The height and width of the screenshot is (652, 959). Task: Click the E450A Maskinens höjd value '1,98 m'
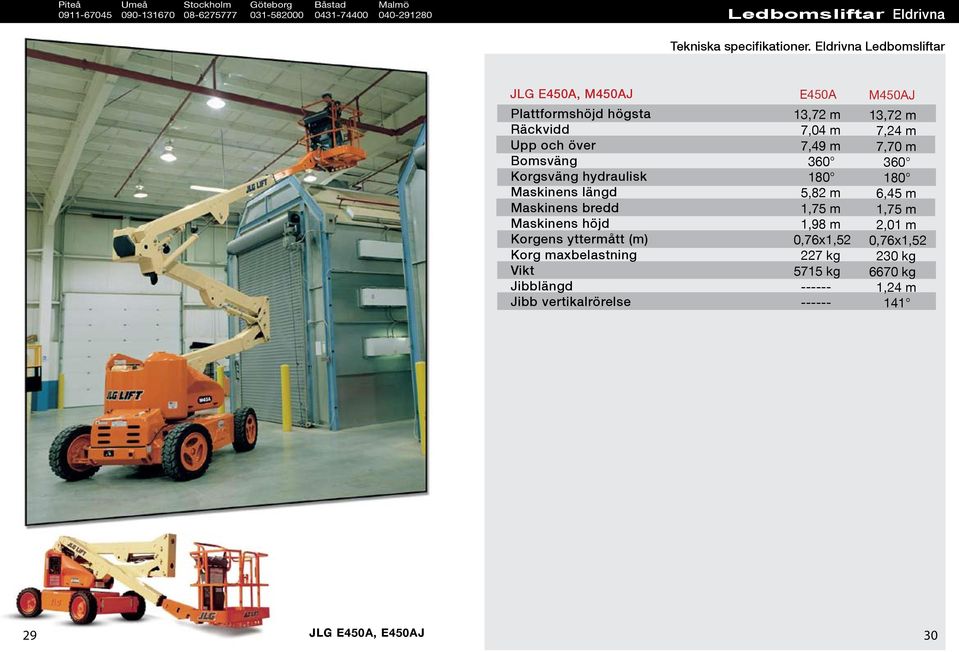click(x=820, y=224)
